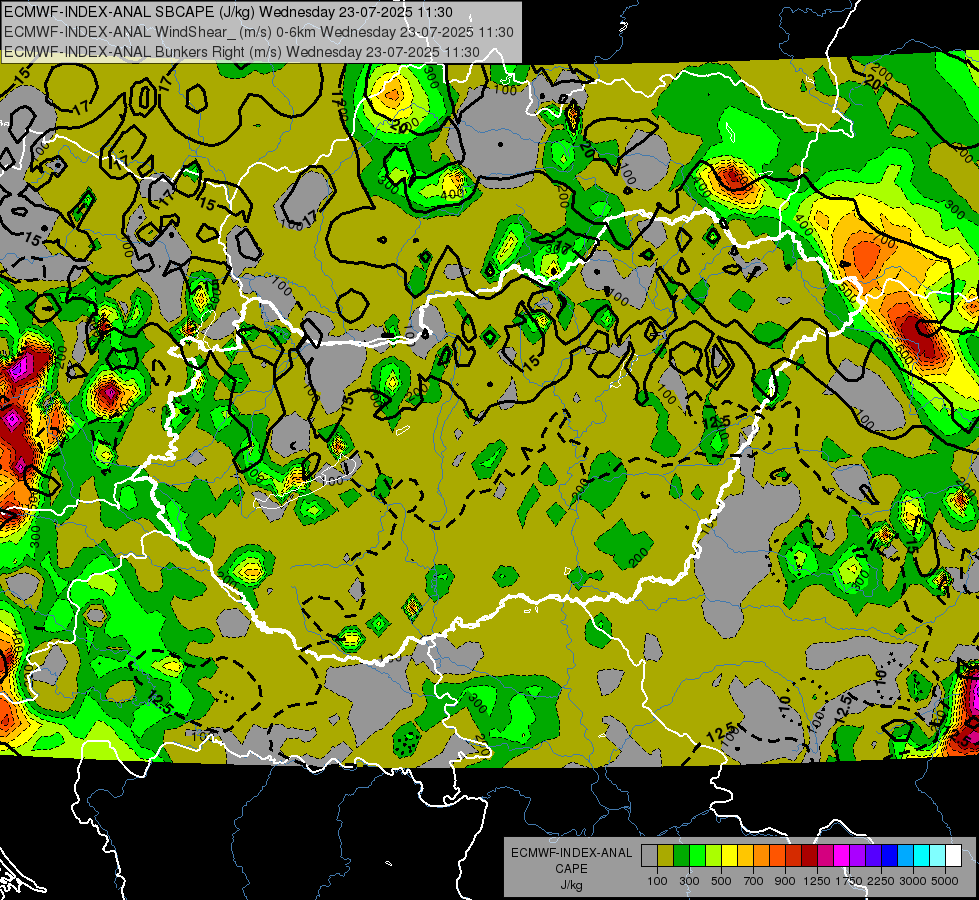
Task: Click the J/kg unit label in legend
Action: (571, 885)
